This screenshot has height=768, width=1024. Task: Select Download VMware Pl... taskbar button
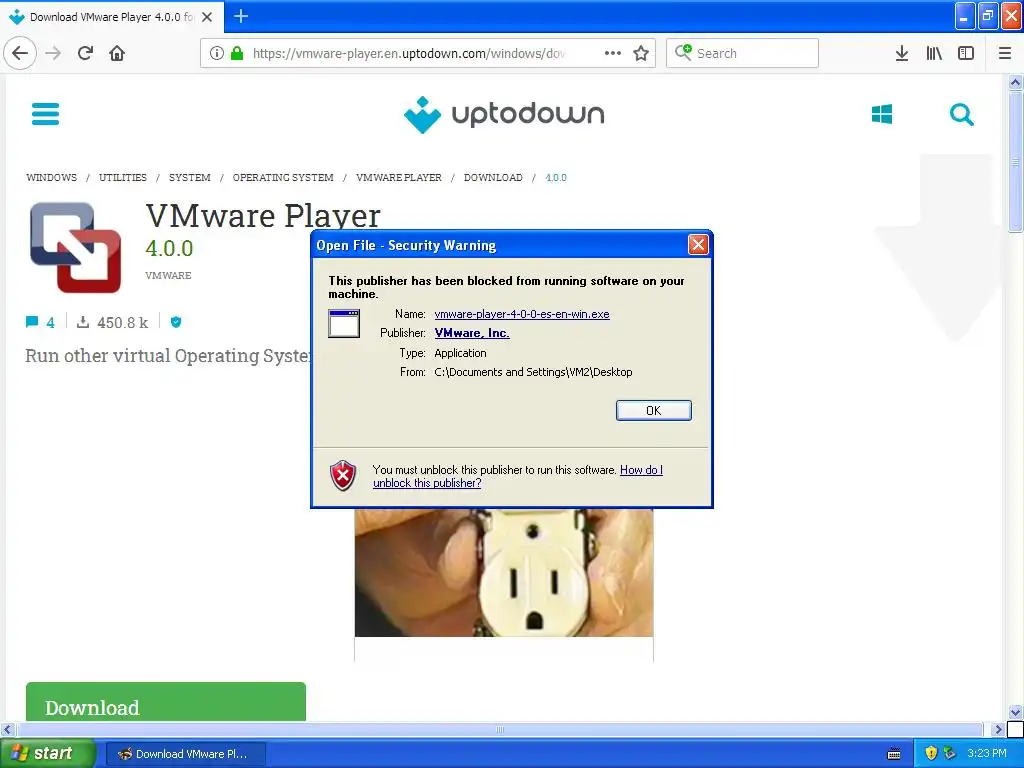(185, 754)
